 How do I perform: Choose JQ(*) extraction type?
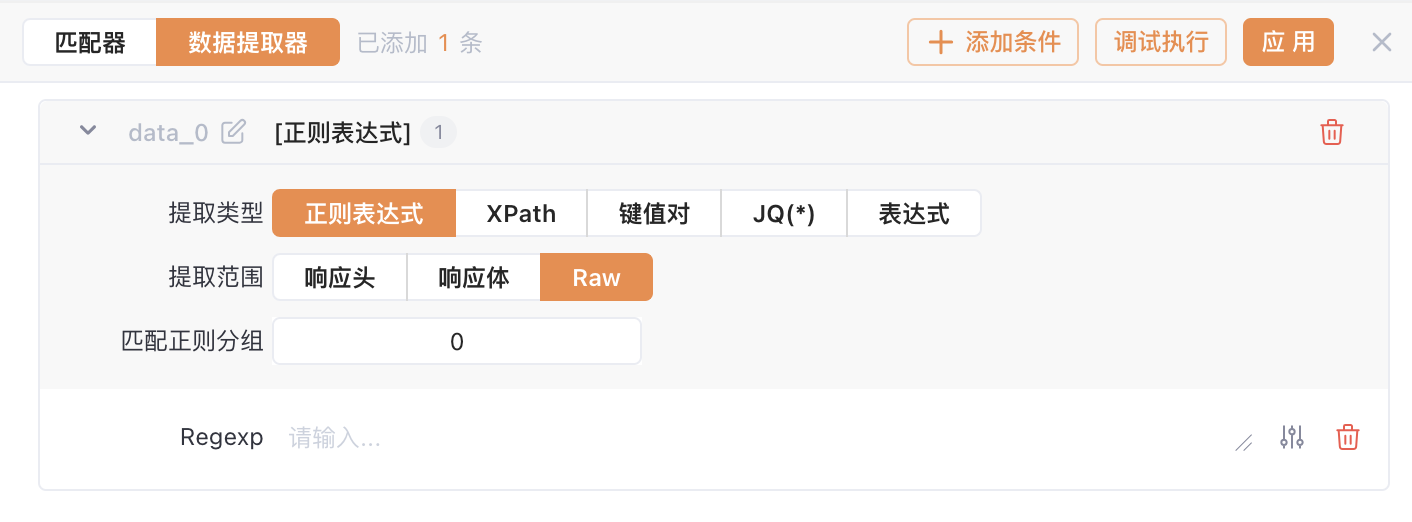pyautogui.click(x=784, y=214)
